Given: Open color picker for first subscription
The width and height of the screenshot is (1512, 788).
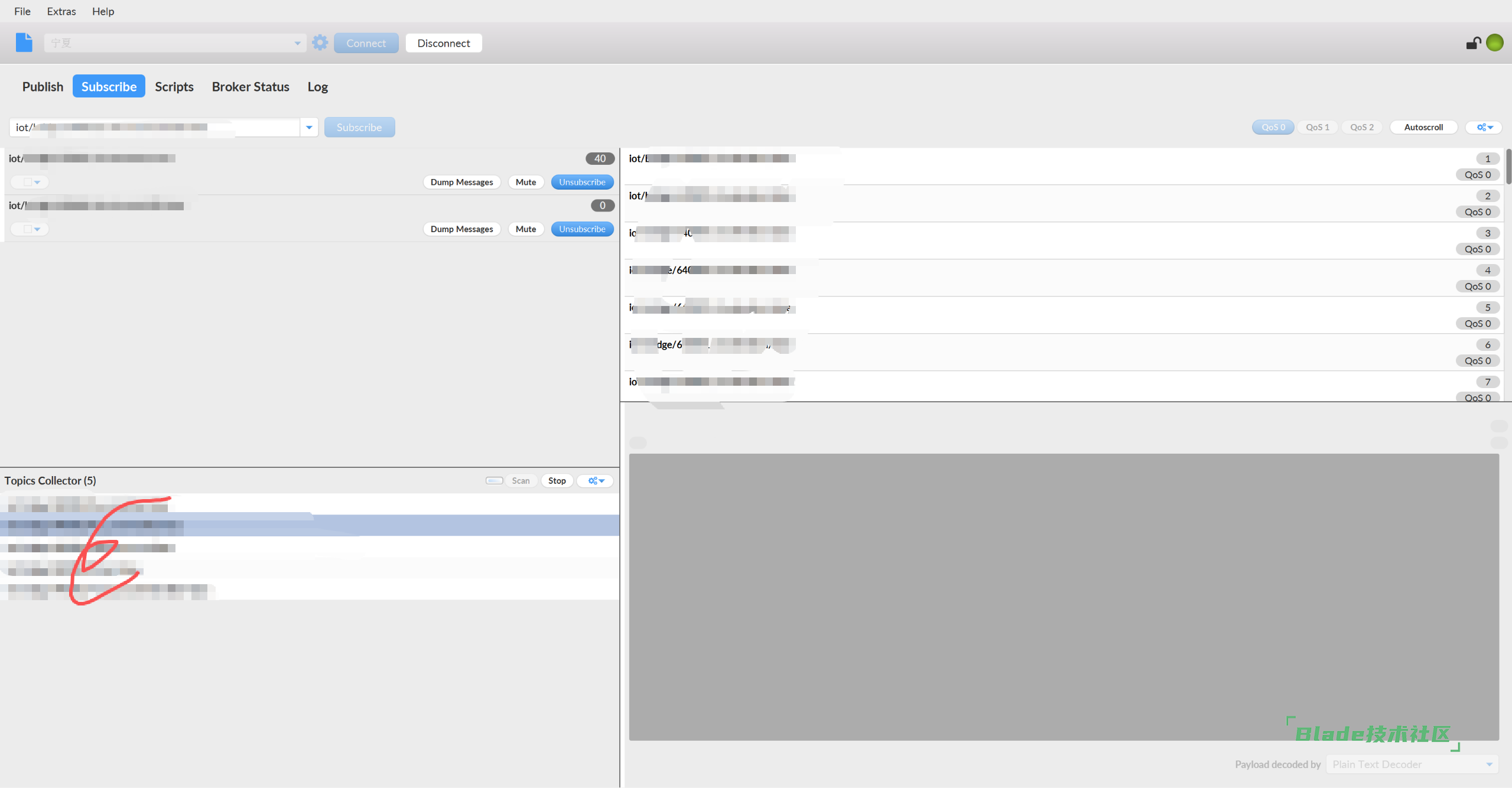Looking at the screenshot, I should (30, 182).
